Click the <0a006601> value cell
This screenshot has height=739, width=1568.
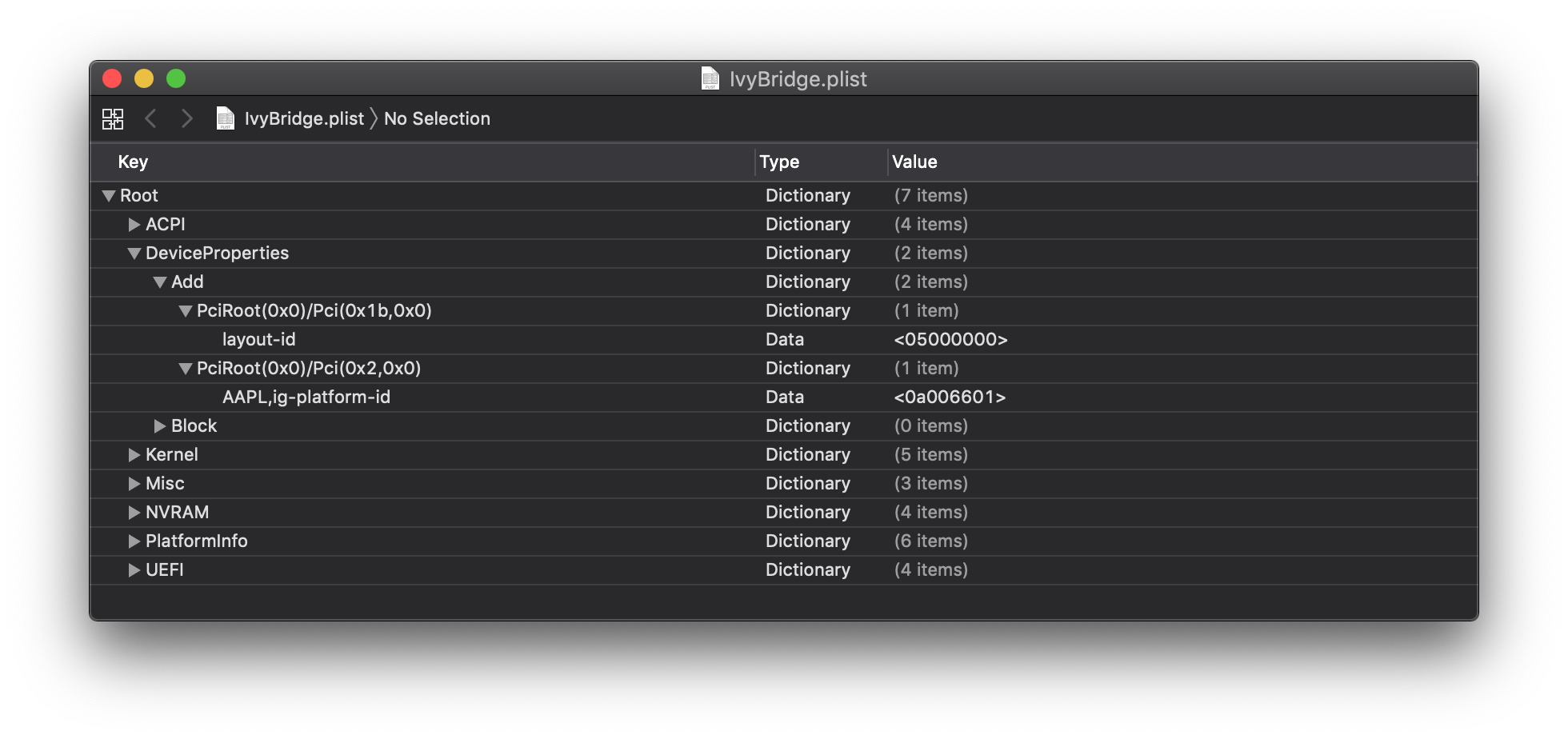(950, 397)
